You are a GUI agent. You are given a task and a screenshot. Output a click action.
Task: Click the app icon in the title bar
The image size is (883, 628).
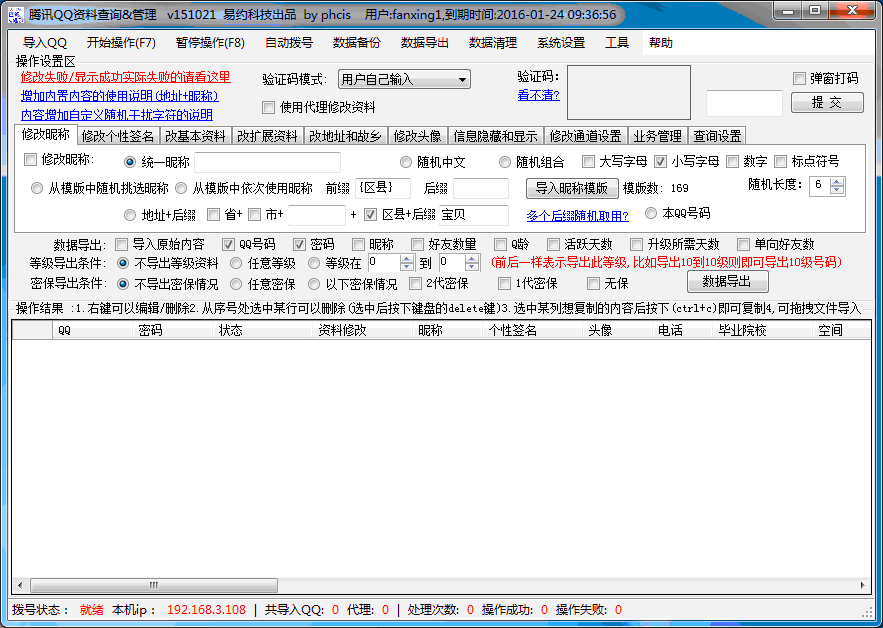click(x=16, y=14)
